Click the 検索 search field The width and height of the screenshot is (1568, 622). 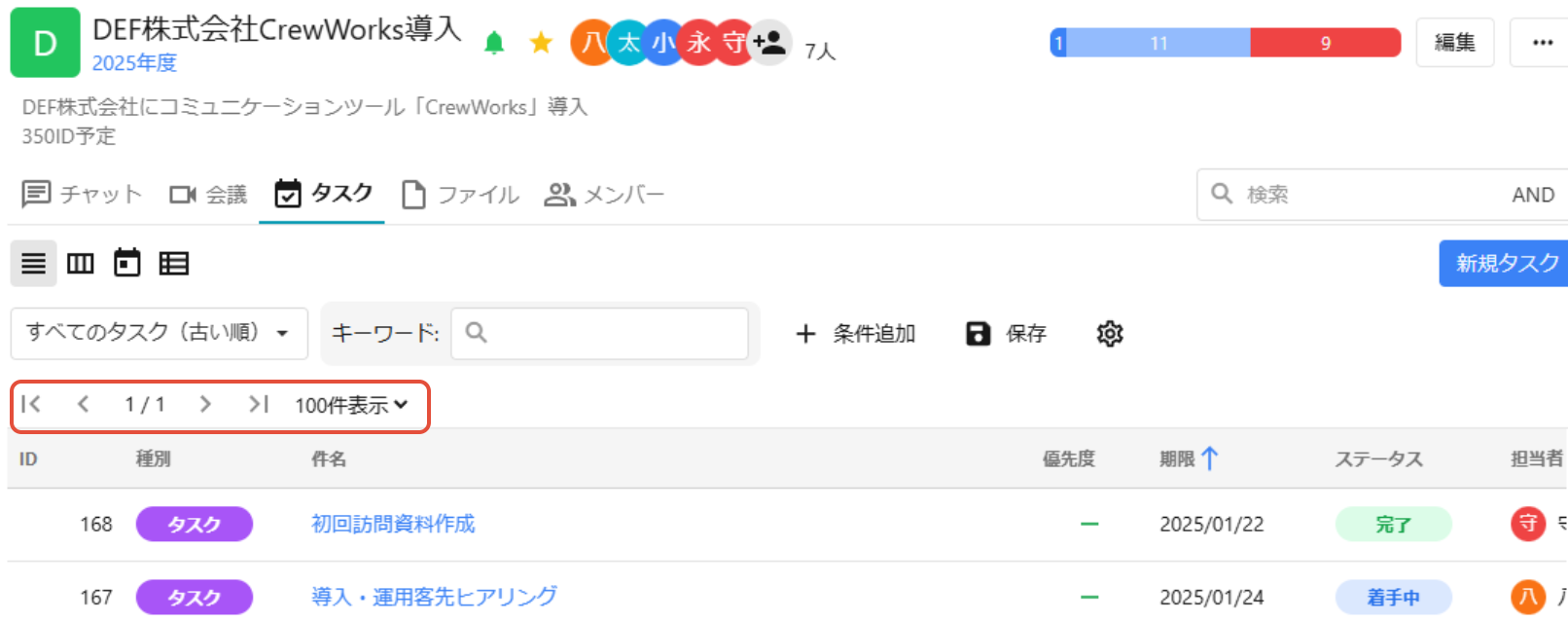[x=1362, y=195]
